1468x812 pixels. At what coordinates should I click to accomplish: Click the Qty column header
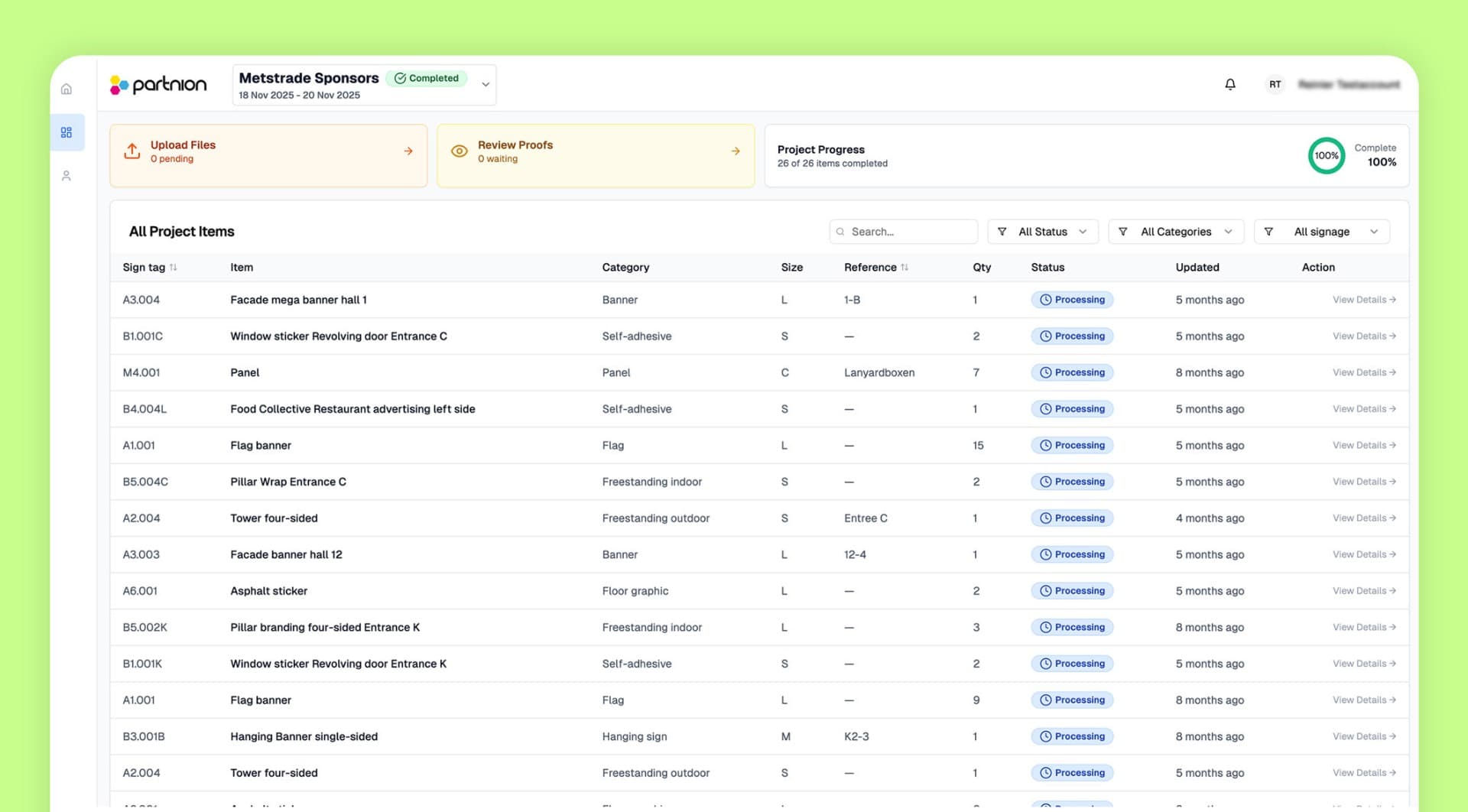point(982,268)
